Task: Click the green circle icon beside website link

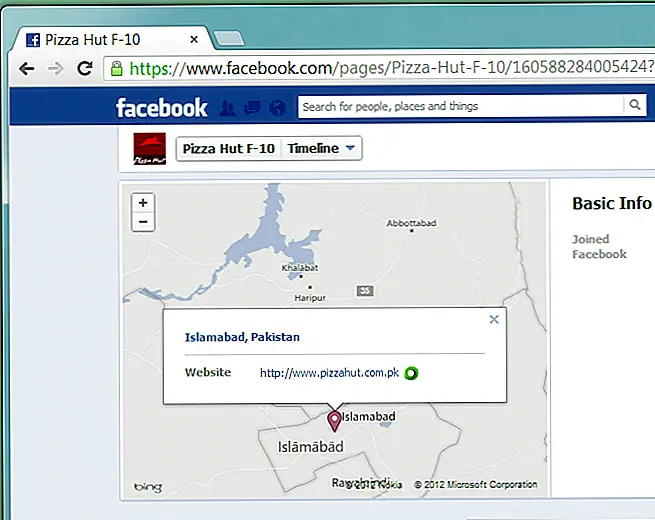Action: (x=411, y=373)
